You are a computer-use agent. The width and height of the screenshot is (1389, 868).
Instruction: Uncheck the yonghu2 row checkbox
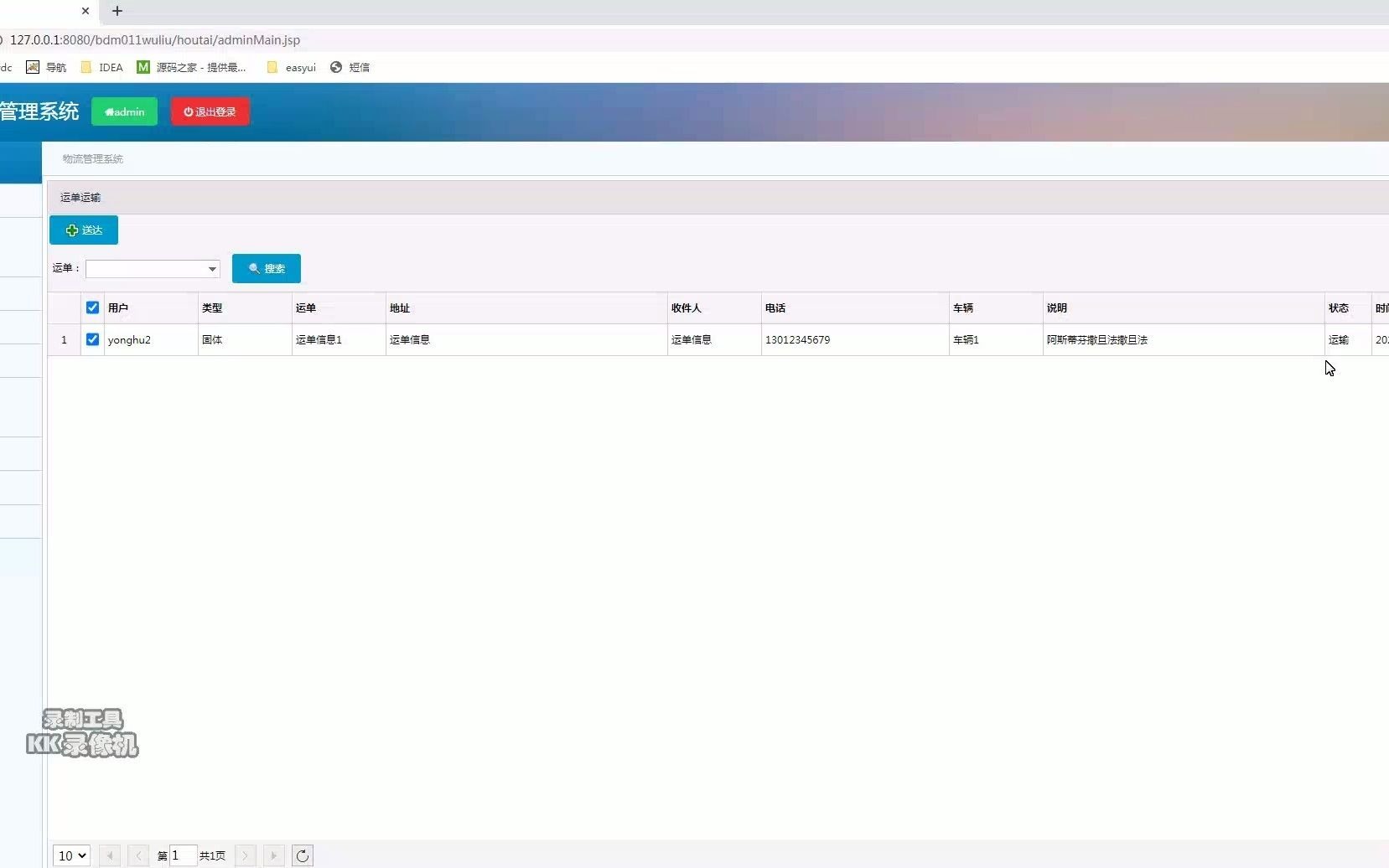92,339
